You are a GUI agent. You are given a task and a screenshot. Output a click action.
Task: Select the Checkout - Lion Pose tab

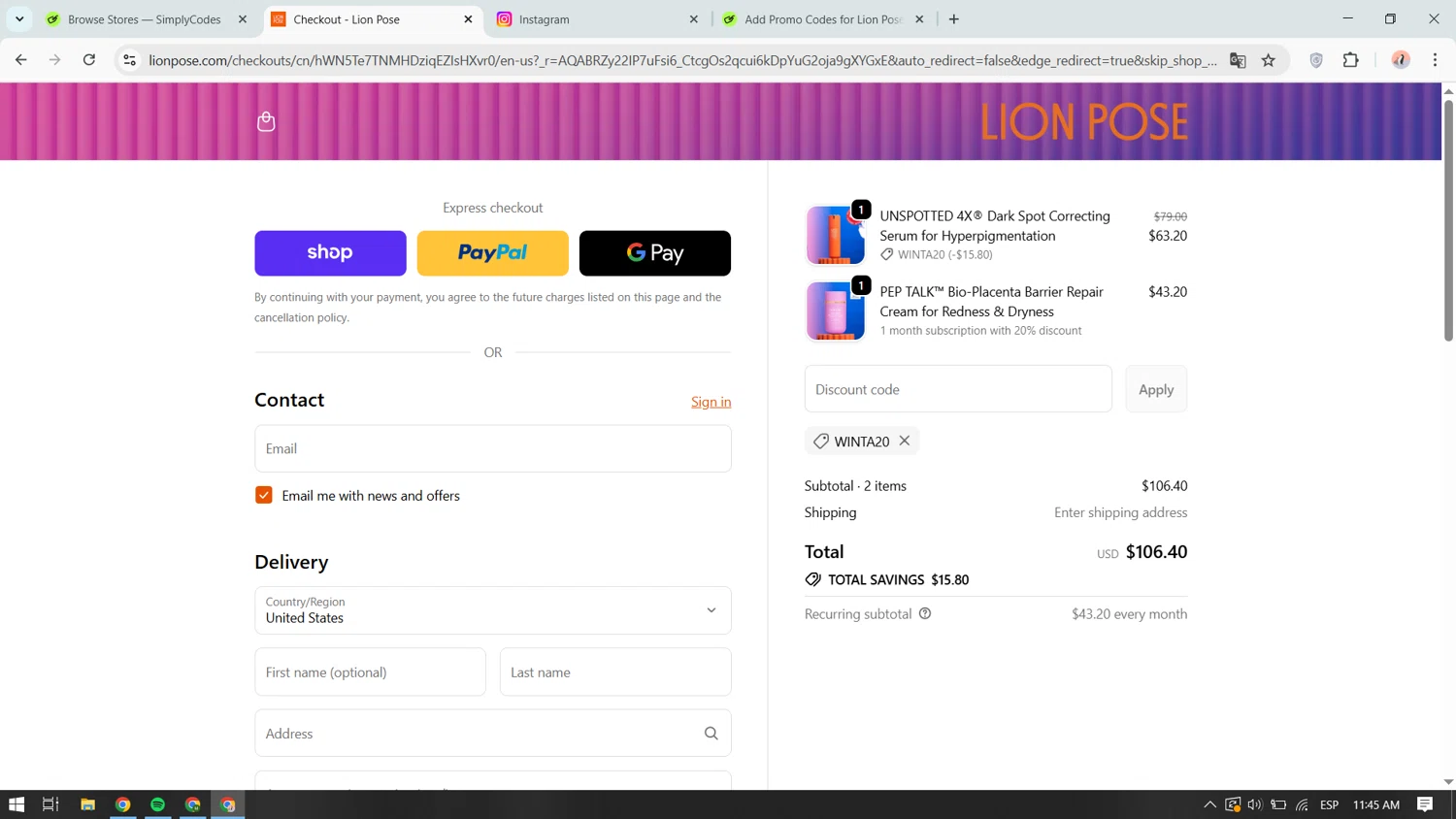pyautogui.click(x=373, y=19)
